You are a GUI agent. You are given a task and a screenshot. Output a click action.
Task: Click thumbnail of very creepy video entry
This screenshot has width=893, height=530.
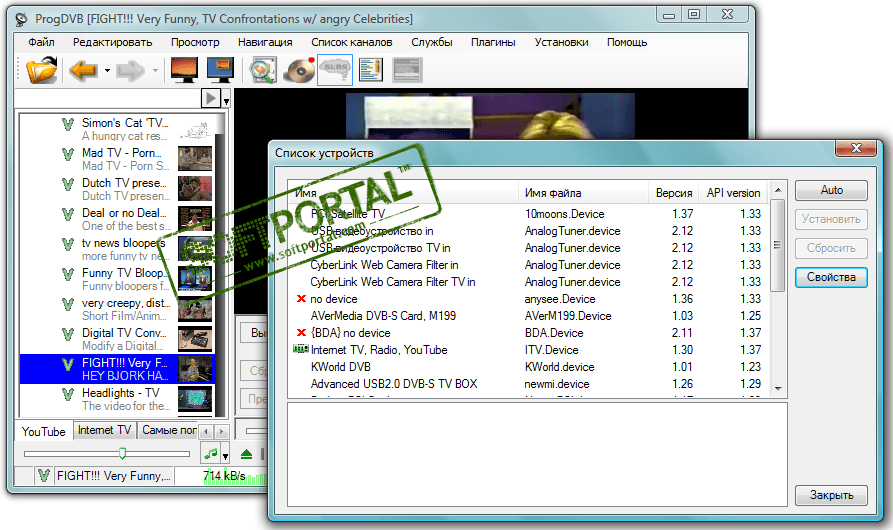[195, 309]
